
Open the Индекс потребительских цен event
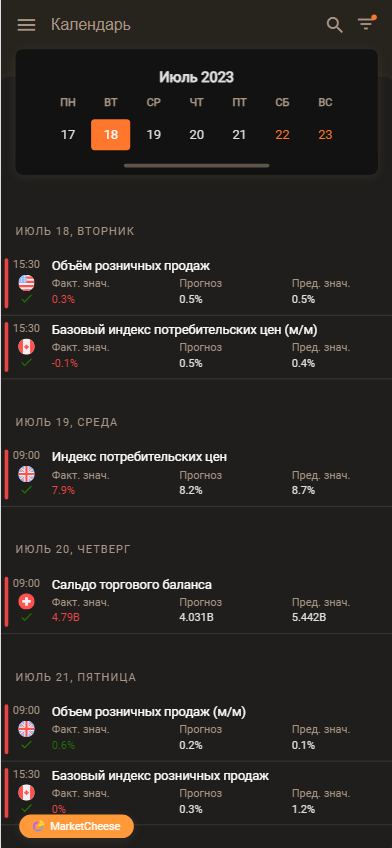point(196,475)
